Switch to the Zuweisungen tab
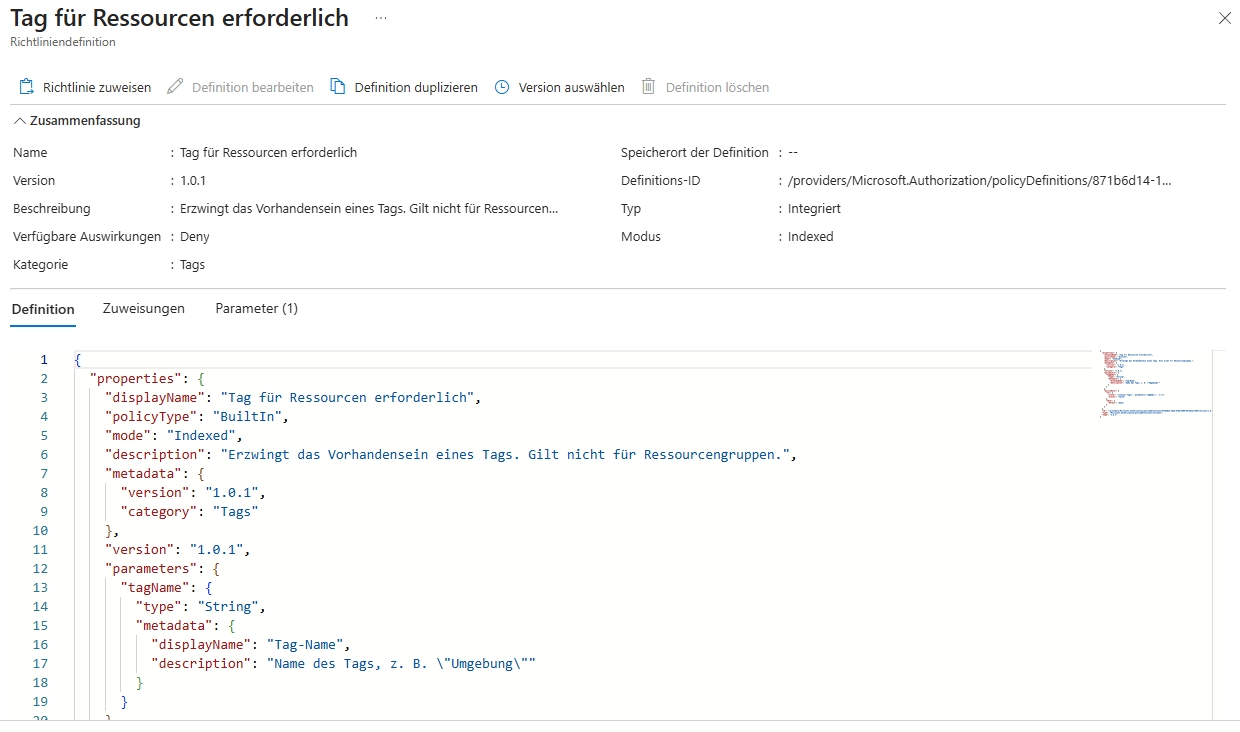1240x732 pixels. click(143, 308)
